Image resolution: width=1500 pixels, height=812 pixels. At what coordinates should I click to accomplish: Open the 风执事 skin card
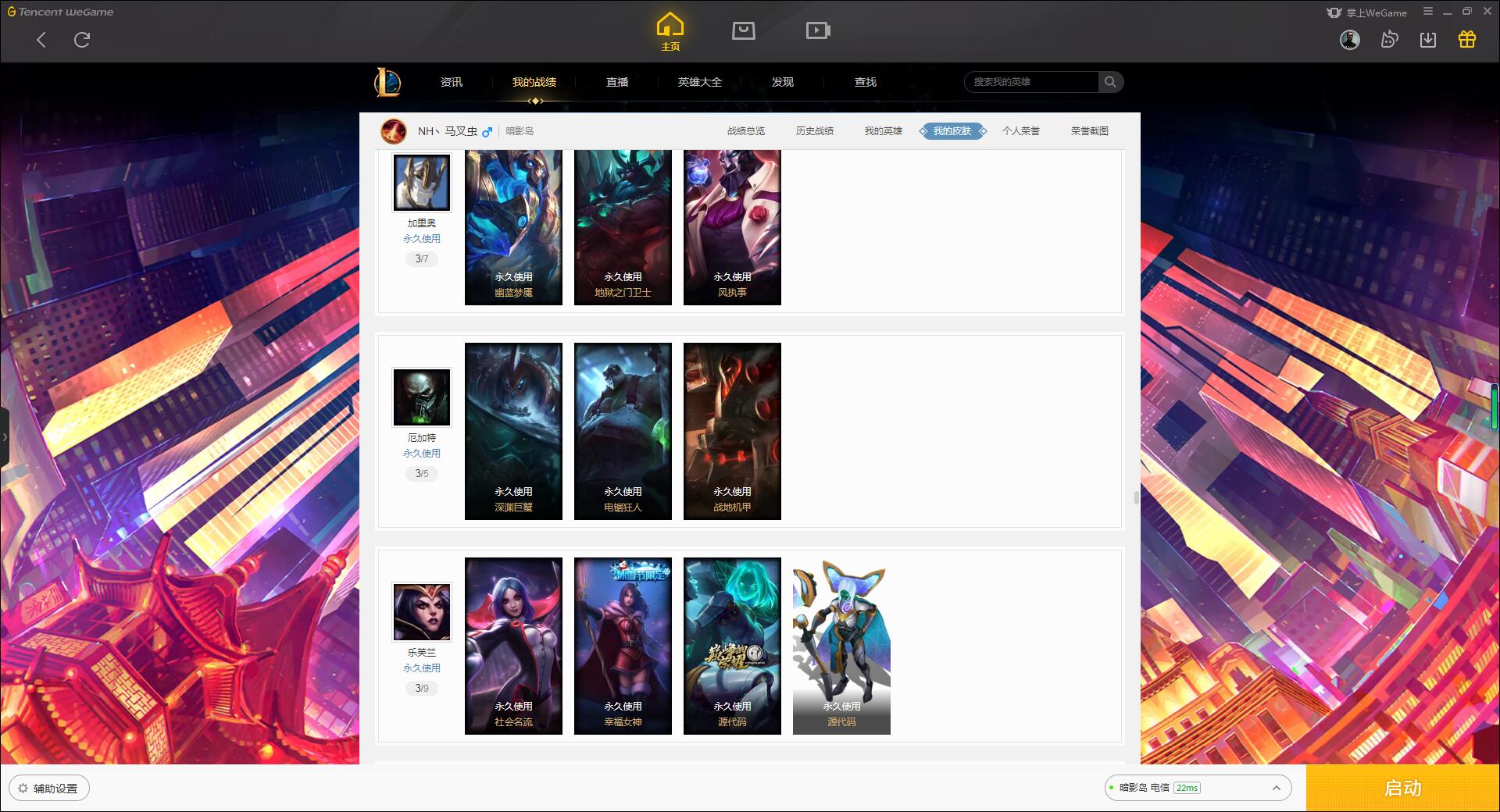click(732, 227)
